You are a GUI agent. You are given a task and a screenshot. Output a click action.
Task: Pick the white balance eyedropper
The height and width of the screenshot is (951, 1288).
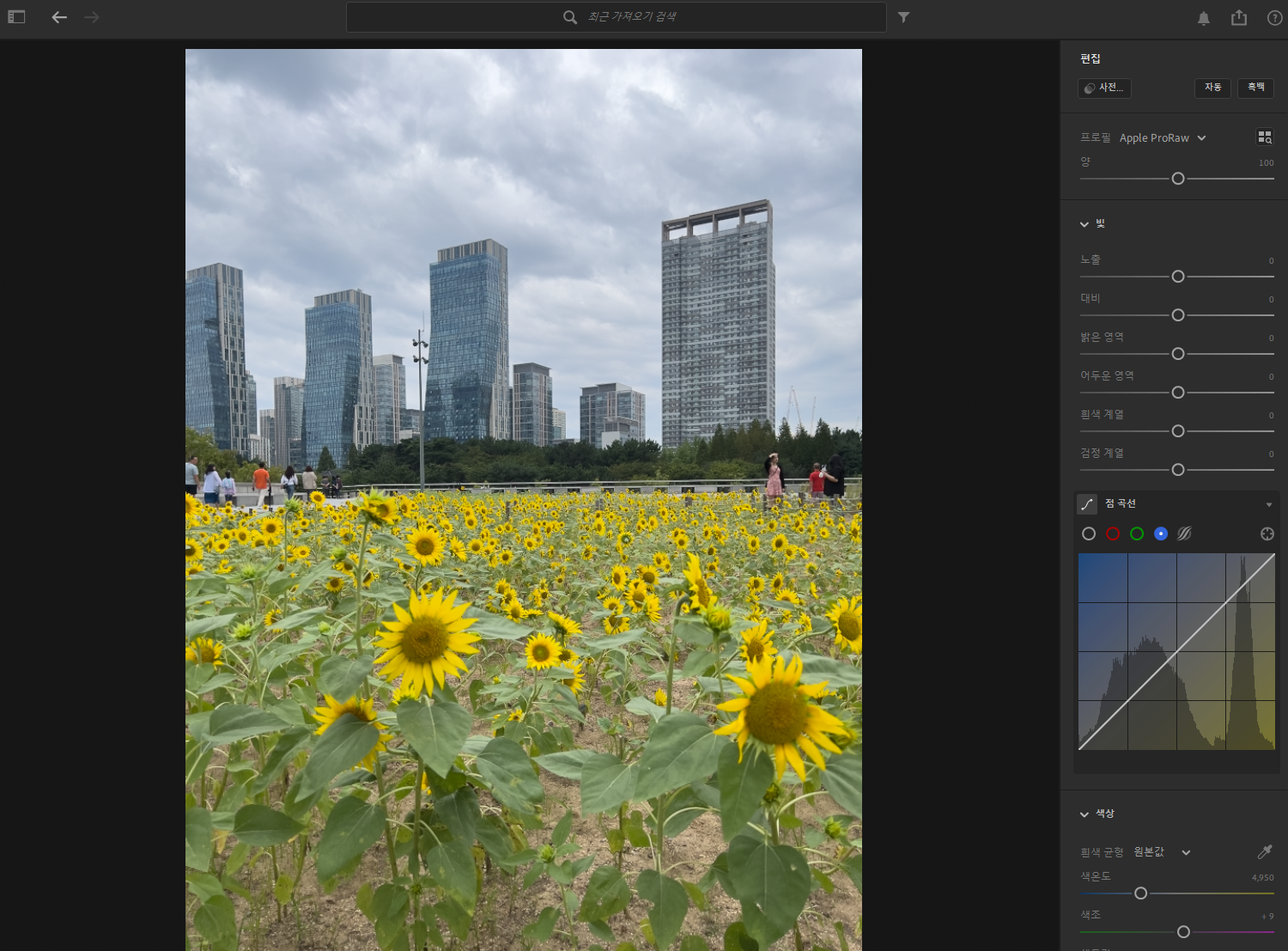click(x=1265, y=851)
